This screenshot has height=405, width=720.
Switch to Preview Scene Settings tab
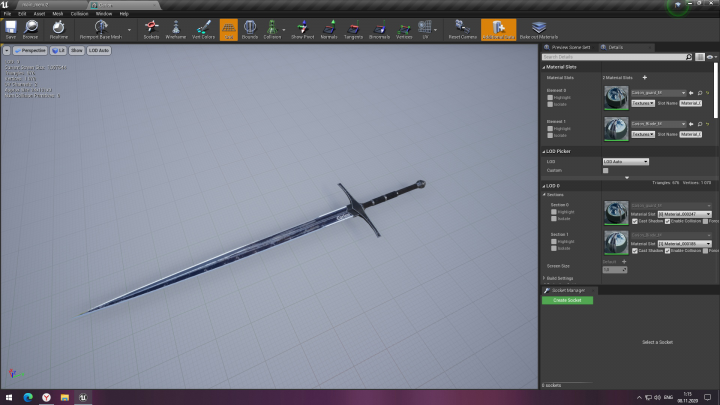[x=568, y=47]
